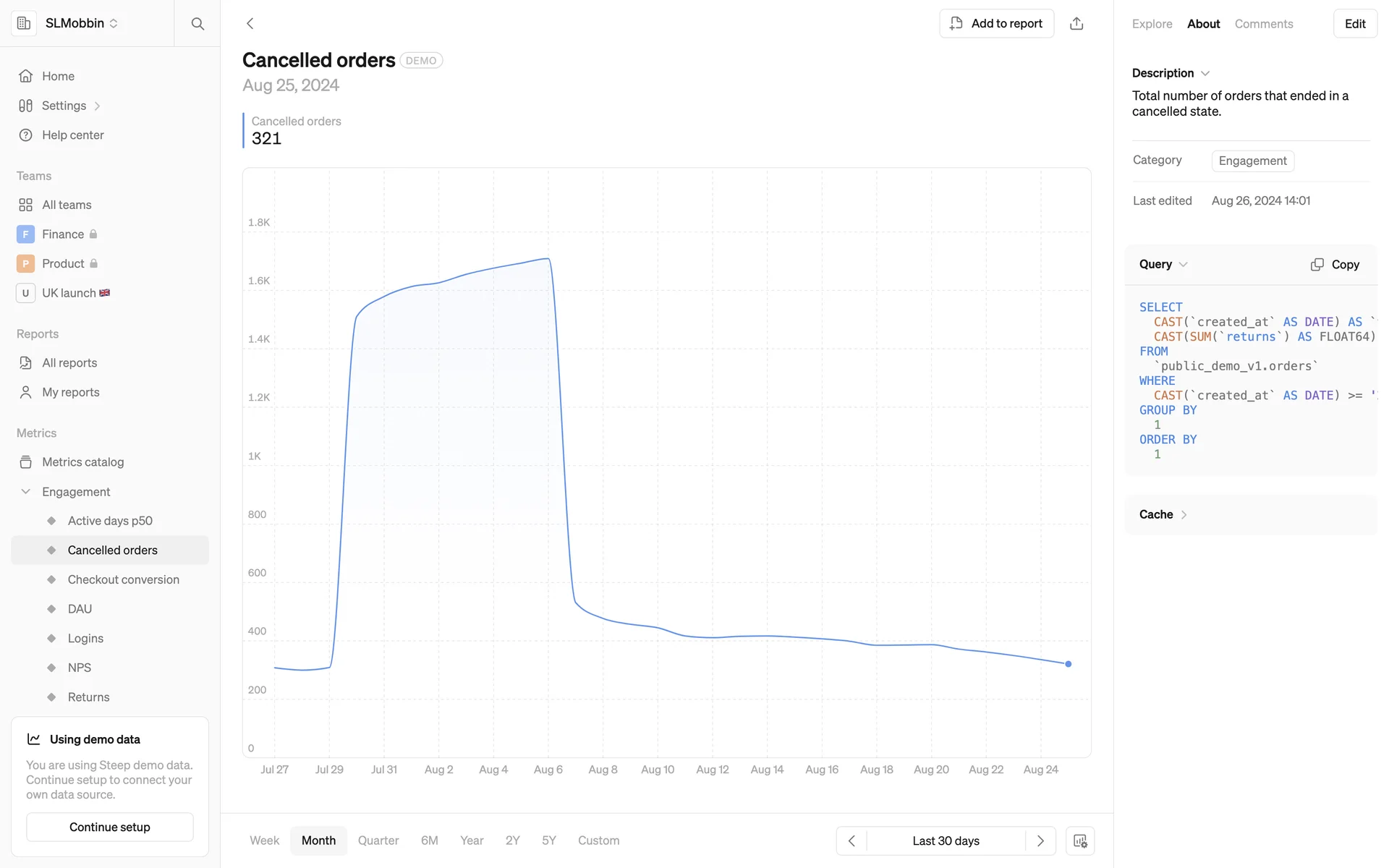Go to next date range arrow
This screenshot has height=868, width=1389.
pos(1040,841)
